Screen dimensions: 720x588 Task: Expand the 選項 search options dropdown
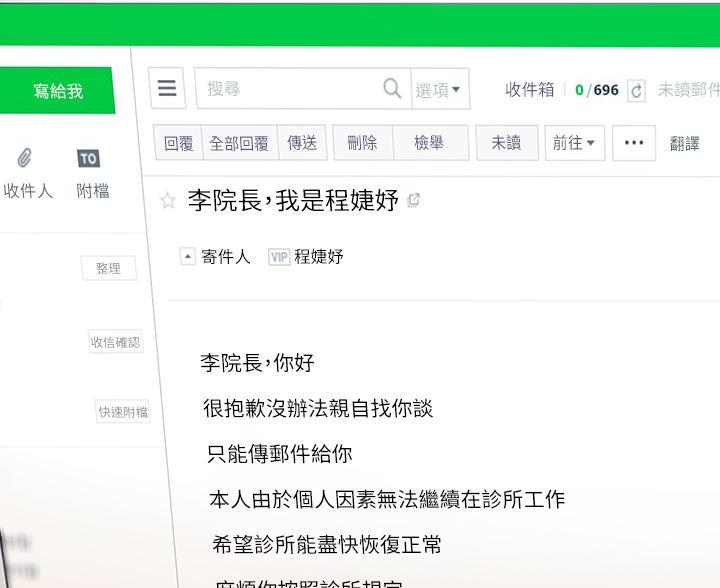[438, 90]
